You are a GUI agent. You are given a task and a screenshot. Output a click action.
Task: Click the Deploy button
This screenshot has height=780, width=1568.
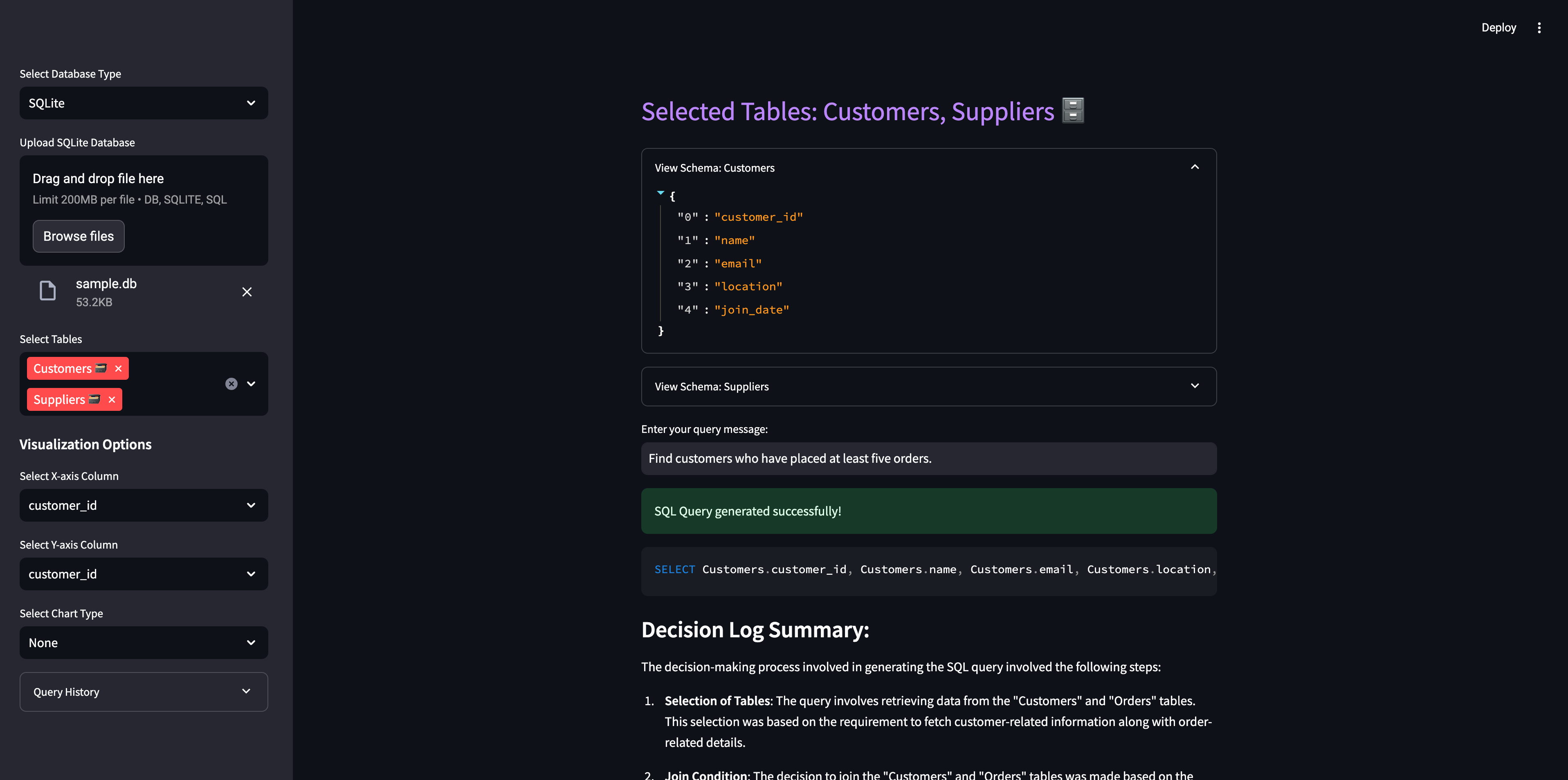click(x=1498, y=27)
